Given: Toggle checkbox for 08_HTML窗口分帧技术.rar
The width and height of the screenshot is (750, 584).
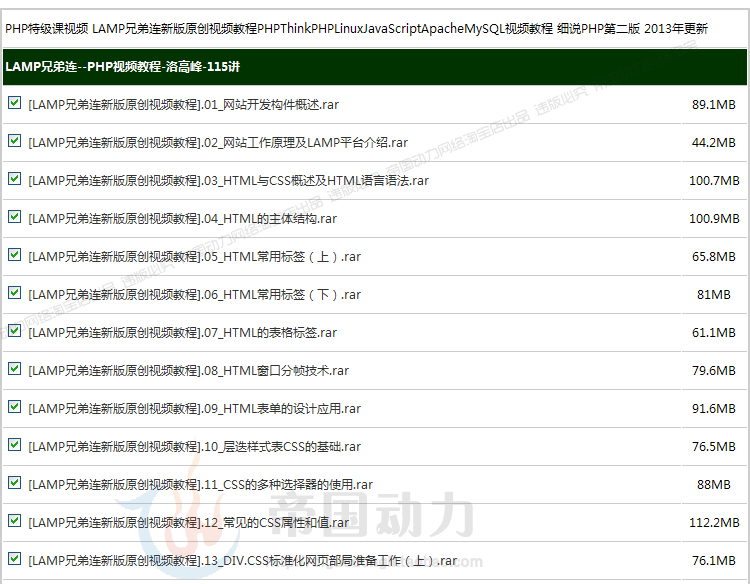Looking at the screenshot, I should click(14, 368).
